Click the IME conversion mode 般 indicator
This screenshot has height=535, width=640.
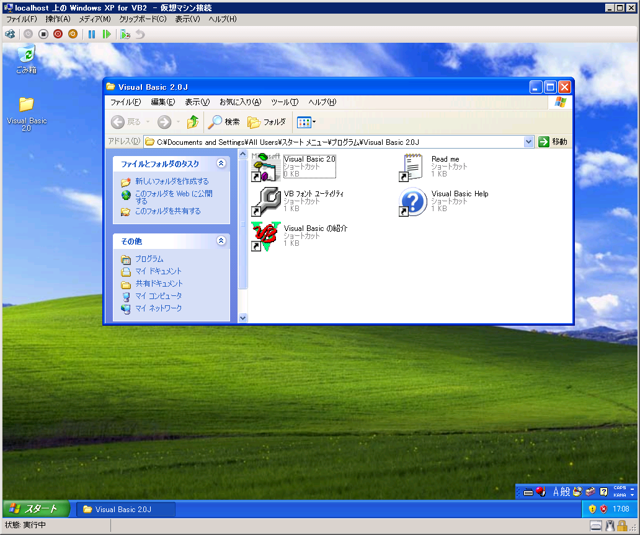565,492
